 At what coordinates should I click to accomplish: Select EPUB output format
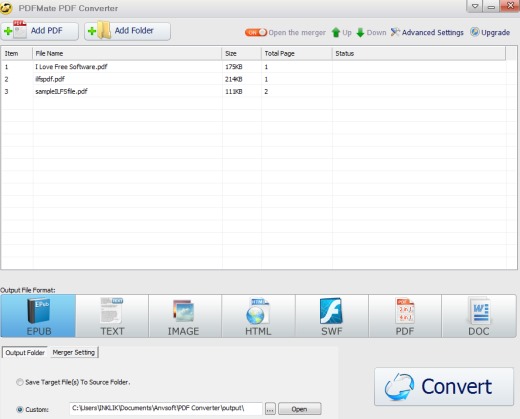pos(38,316)
